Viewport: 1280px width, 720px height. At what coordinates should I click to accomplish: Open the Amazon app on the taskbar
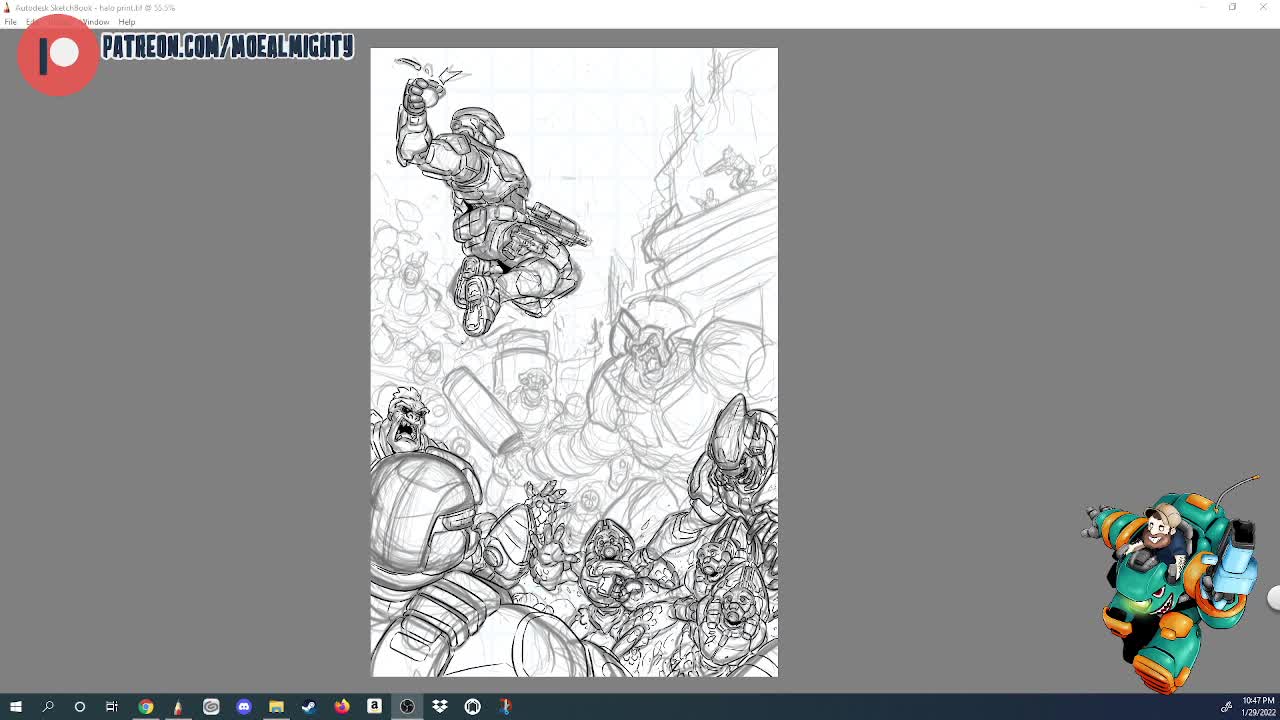coord(374,707)
